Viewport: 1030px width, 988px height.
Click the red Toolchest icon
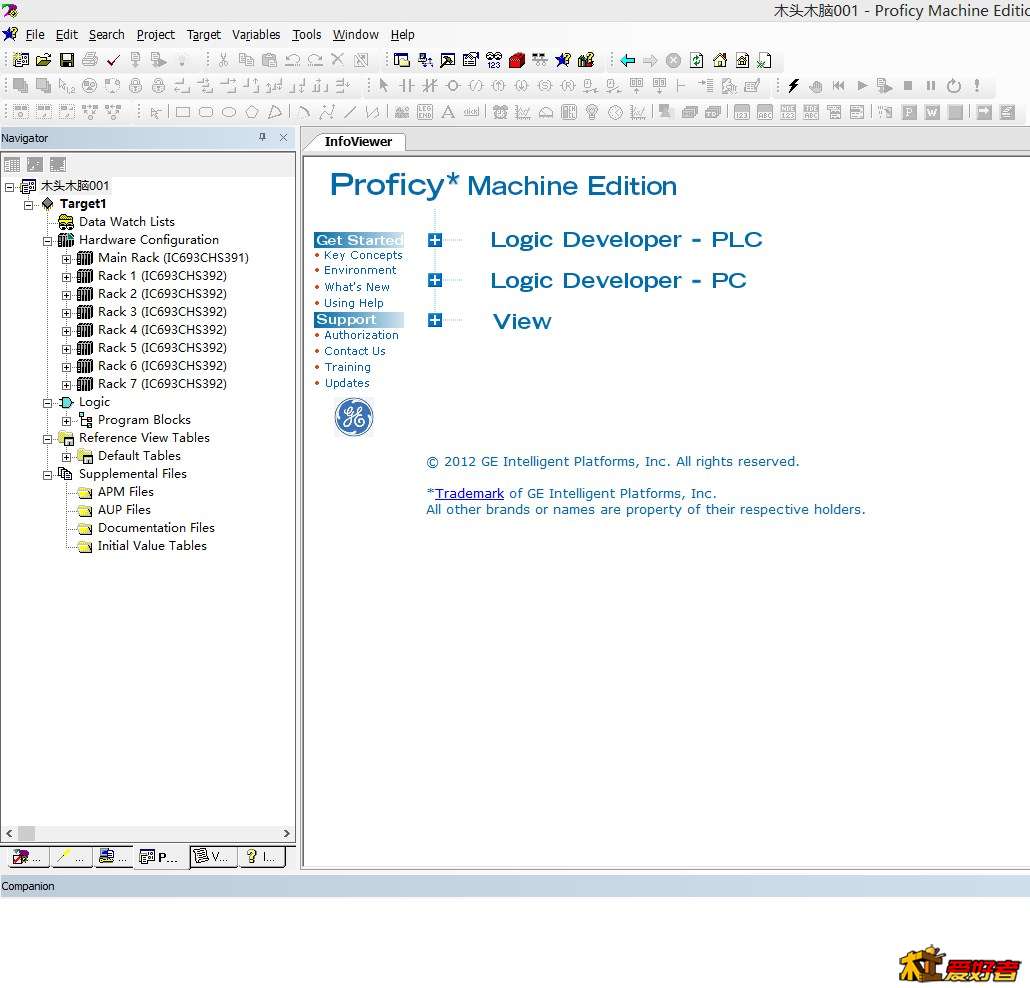516,60
